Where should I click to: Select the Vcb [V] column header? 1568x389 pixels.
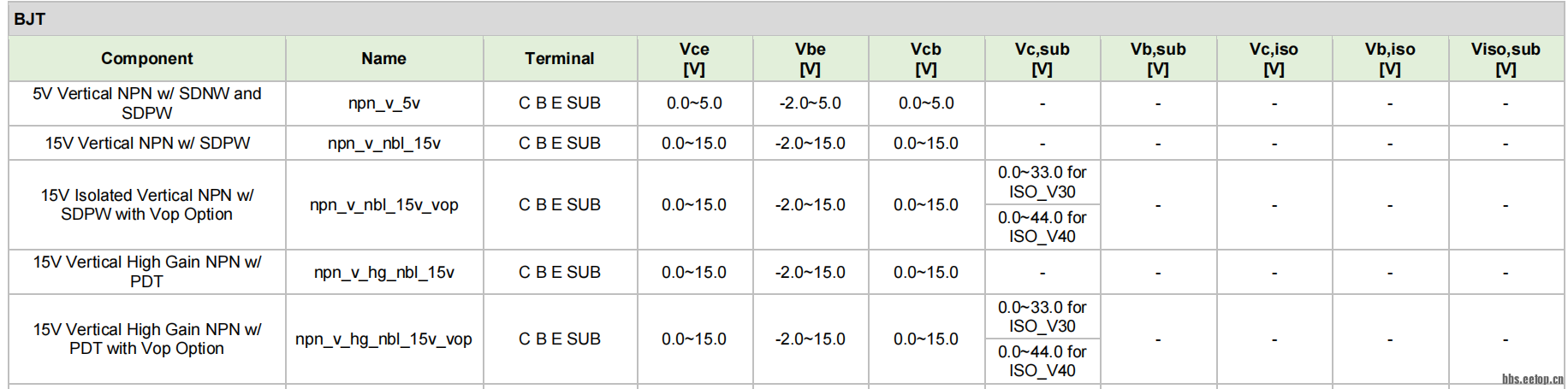pos(926,58)
